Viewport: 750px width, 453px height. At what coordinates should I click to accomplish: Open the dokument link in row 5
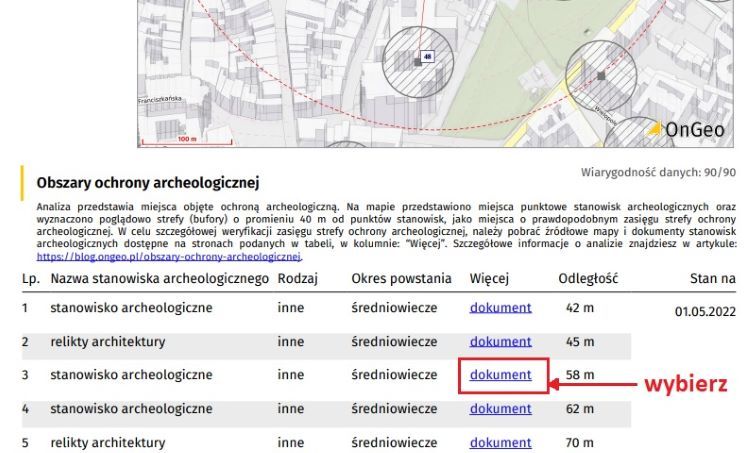[x=500, y=443]
